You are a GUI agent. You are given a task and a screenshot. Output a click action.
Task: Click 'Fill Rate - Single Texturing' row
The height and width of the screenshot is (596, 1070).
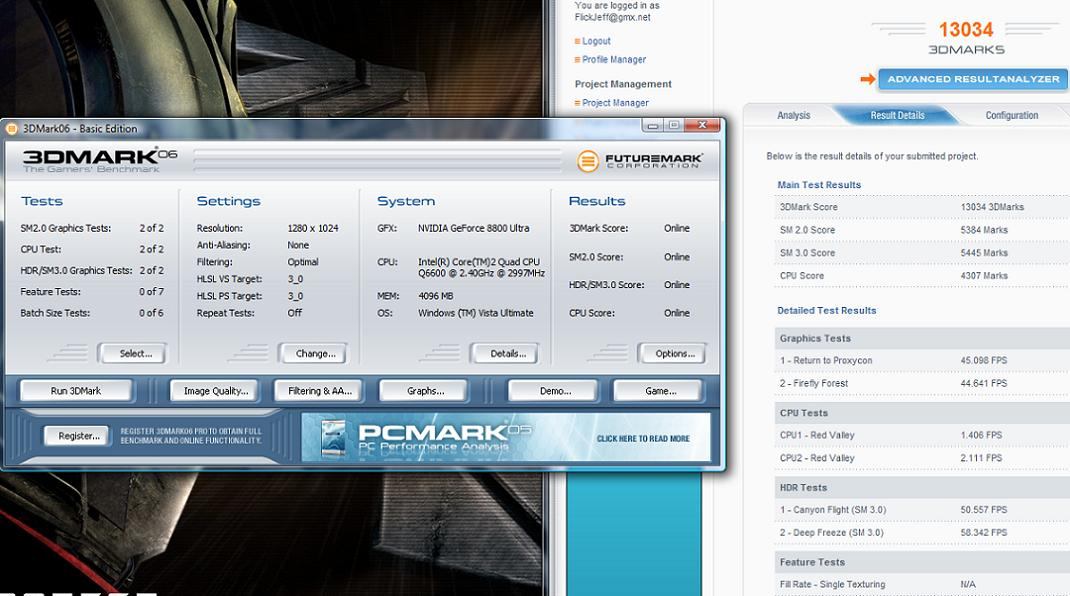922,584
